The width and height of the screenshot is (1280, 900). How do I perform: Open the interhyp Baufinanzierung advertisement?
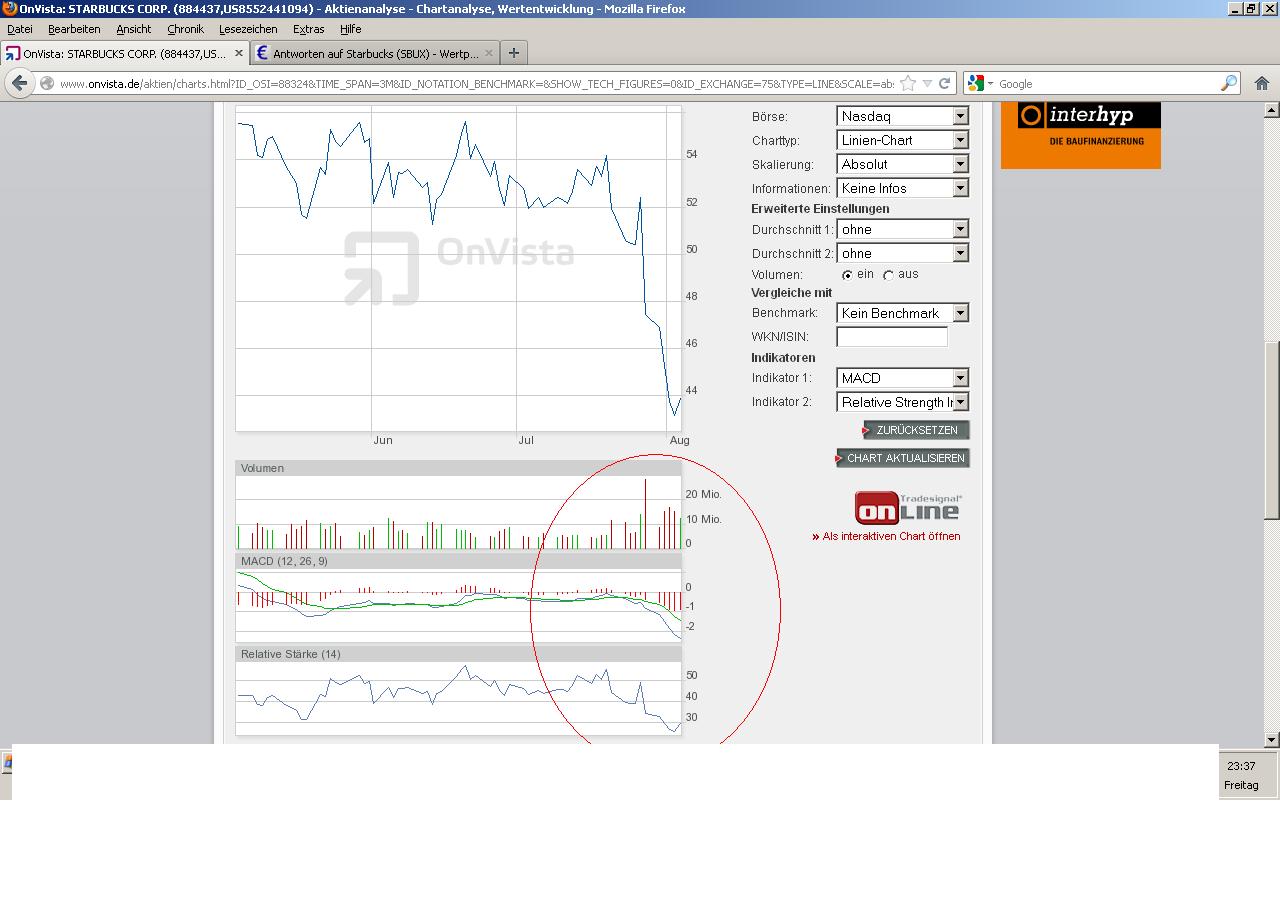[1081, 135]
